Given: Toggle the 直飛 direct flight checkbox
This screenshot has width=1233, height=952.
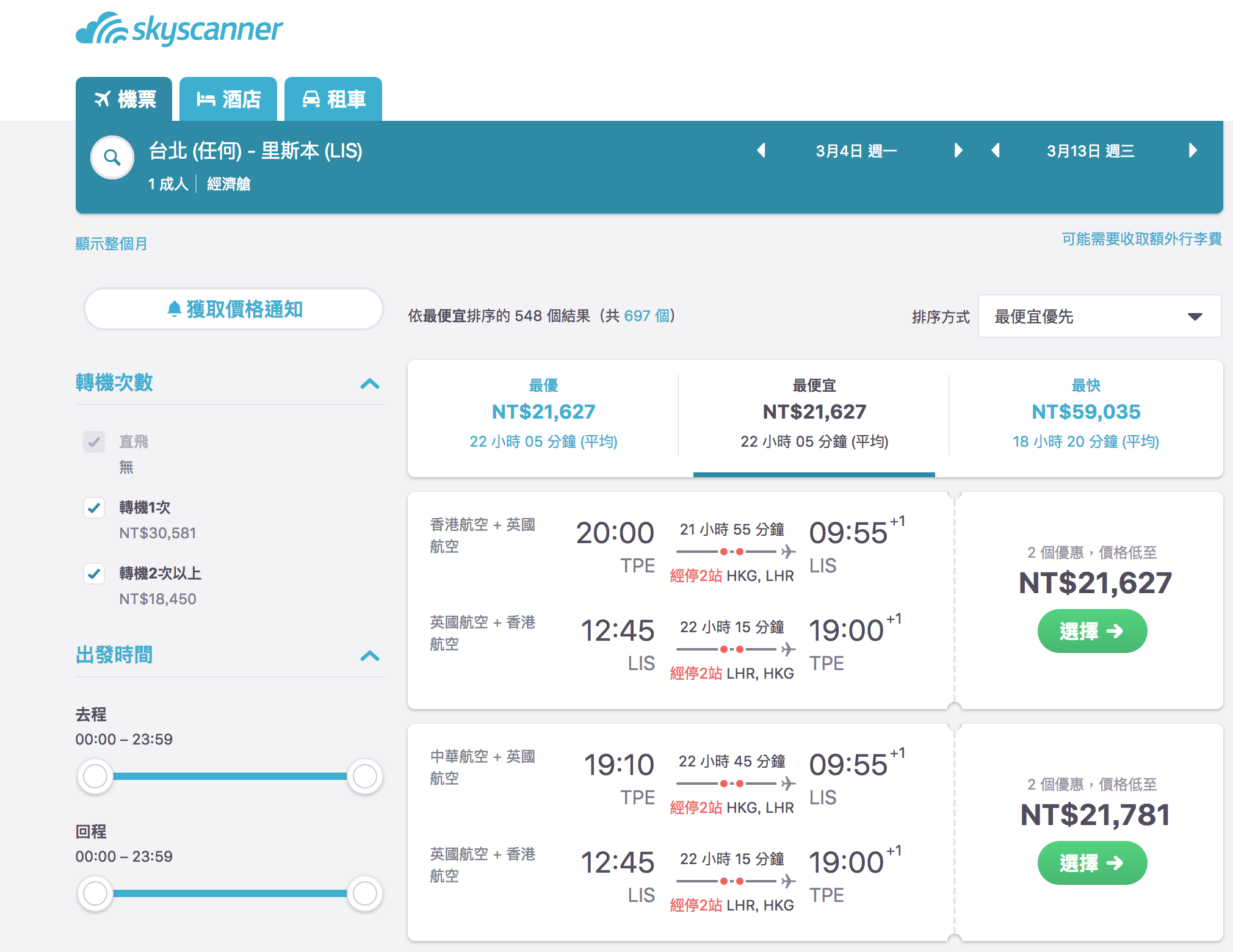Looking at the screenshot, I should [x=94, y=442].
